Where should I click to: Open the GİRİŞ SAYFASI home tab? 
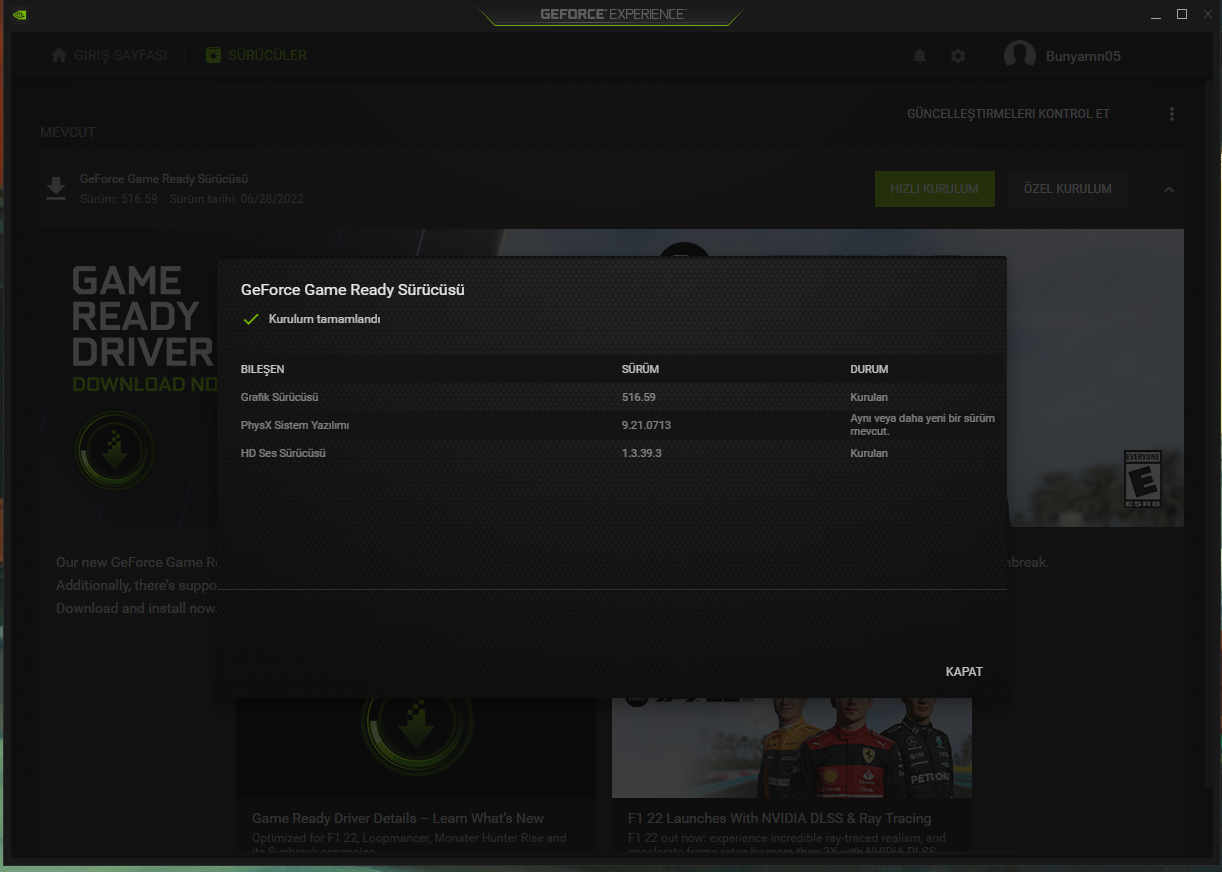[x=109, y=55]
